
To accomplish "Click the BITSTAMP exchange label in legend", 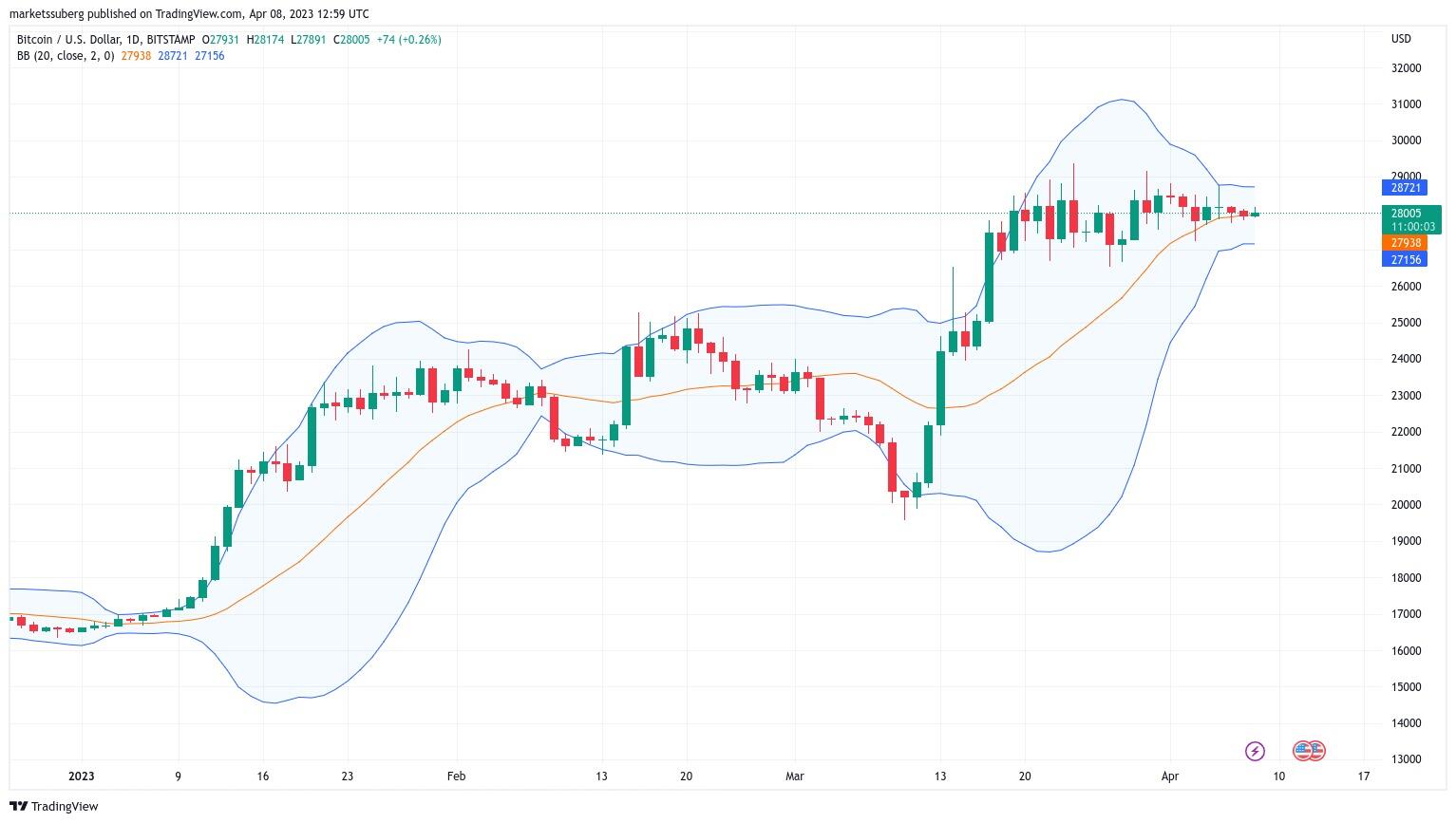I will click(171, 40).
